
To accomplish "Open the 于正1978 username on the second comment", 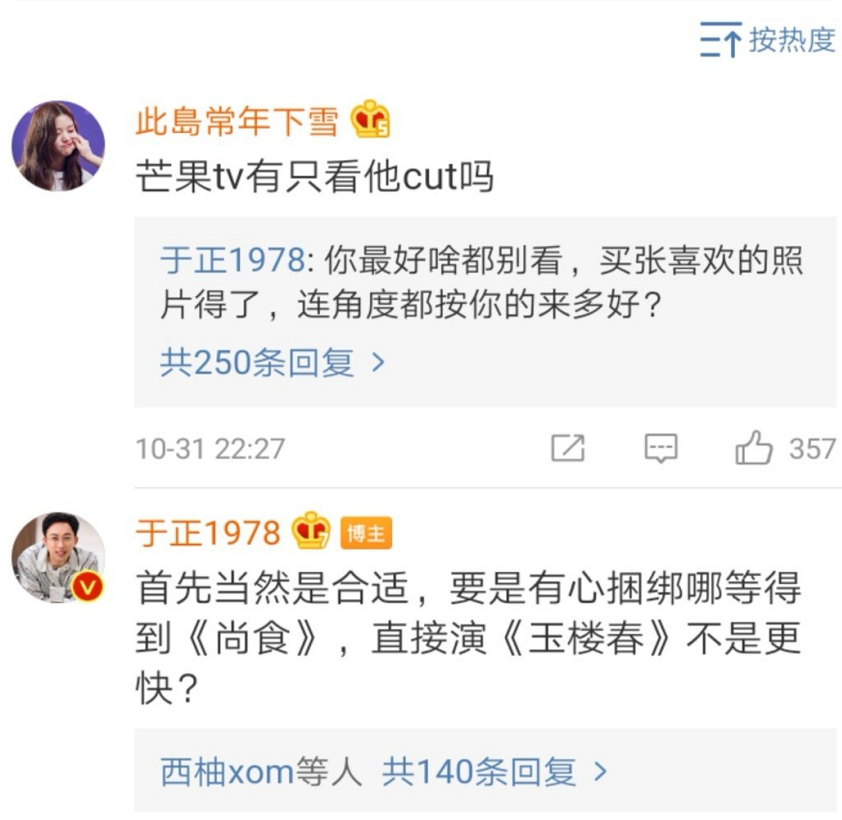I will pos(208,533).
